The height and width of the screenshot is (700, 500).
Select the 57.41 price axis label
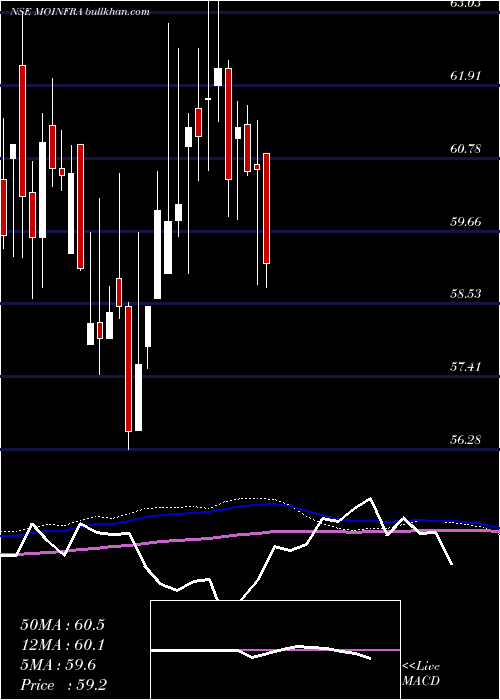(466, 367)
